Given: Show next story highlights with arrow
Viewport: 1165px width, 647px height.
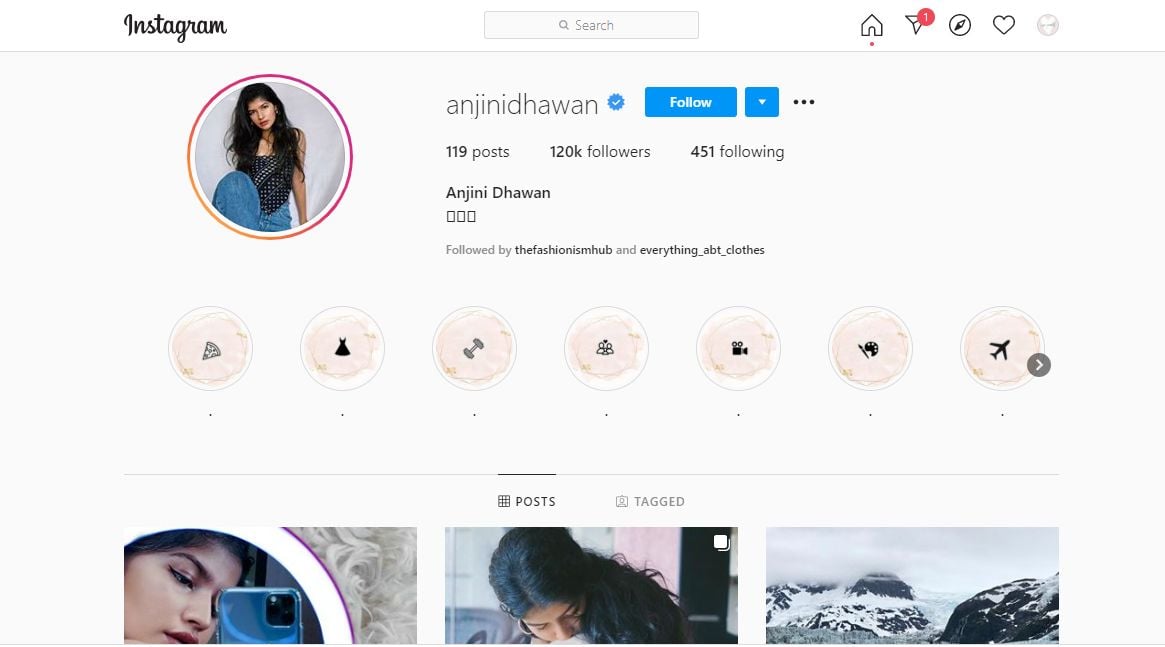Looking at the screenshot, I should [1039, 365].
